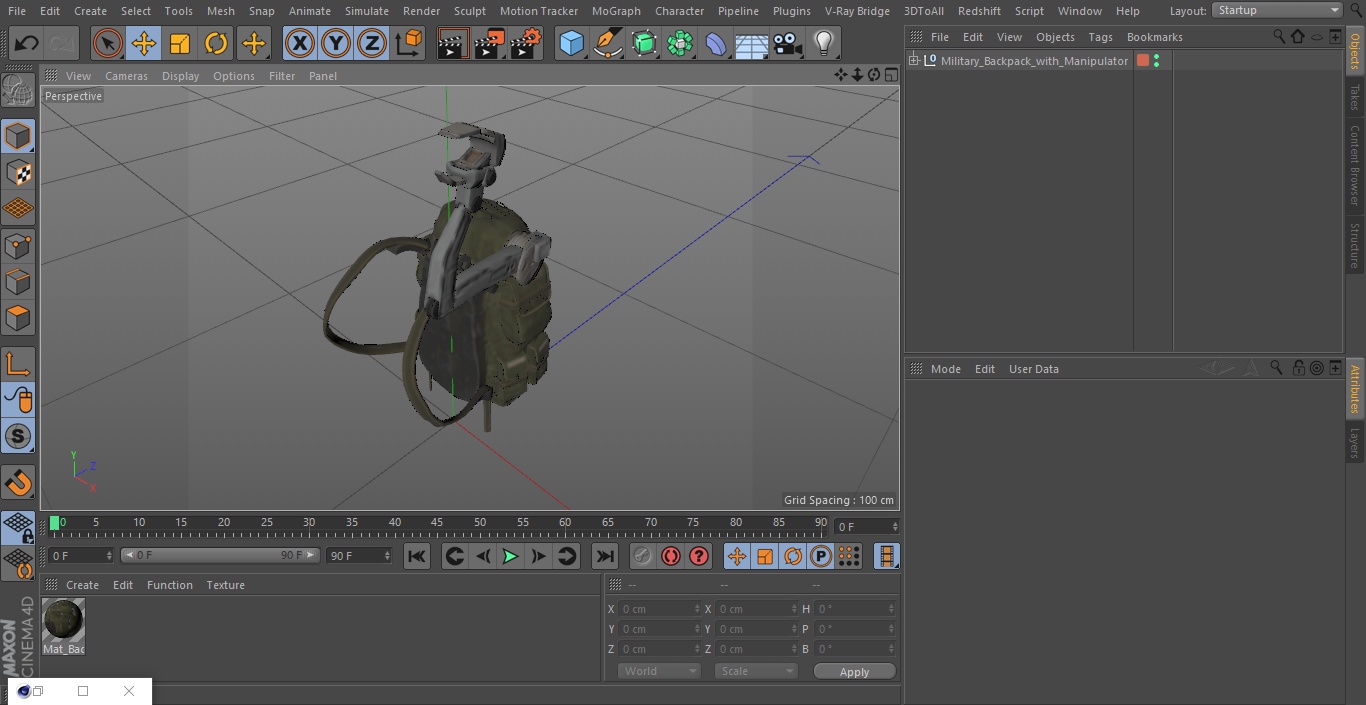
Task: Open the spline Pen tool
Action: coord(607,43)
